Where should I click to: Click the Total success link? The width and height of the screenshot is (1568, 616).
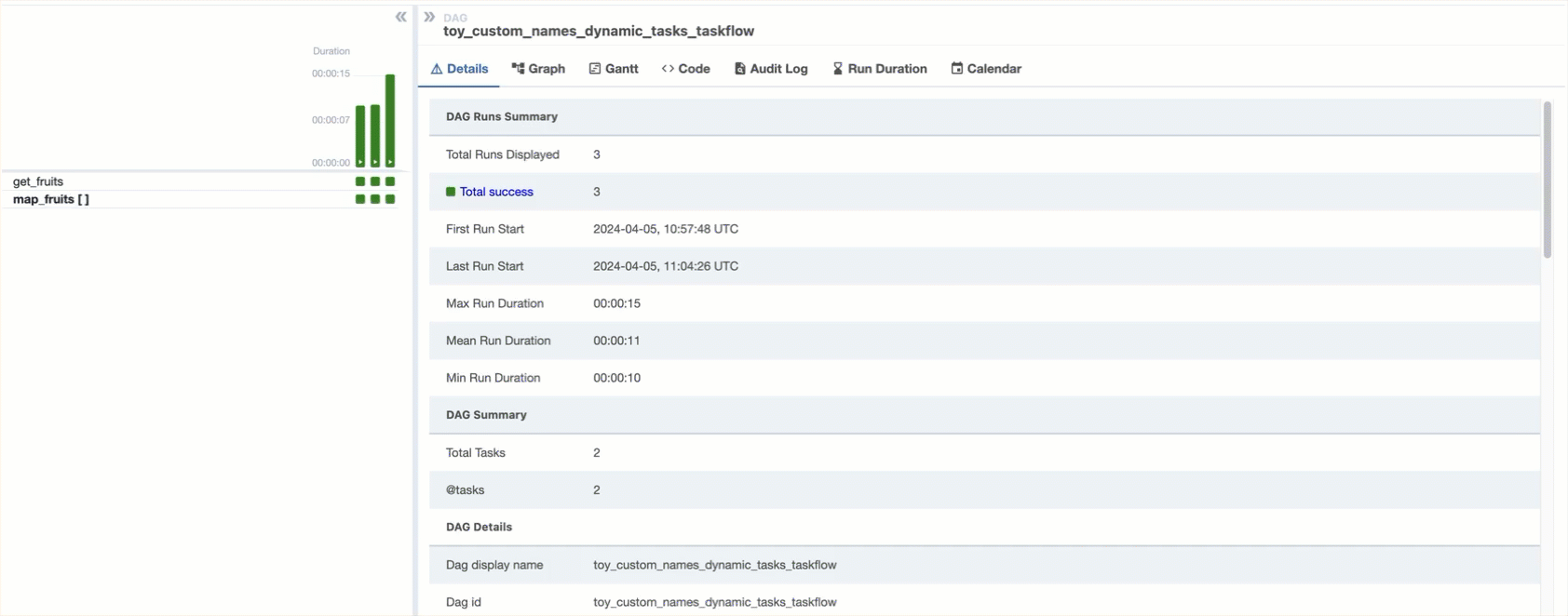point(496,192)
